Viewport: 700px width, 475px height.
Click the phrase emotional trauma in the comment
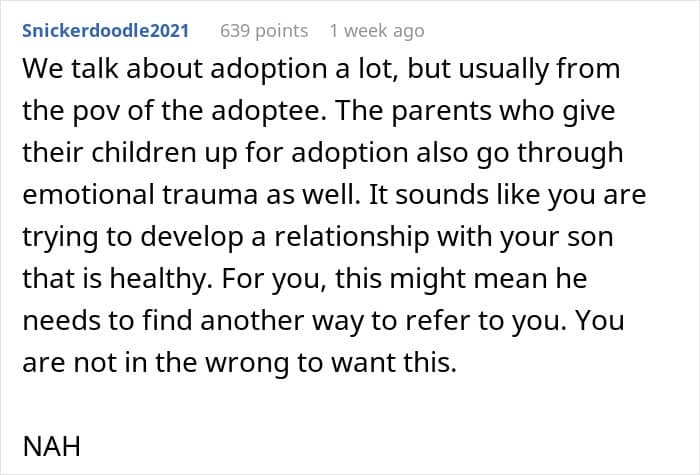140,195
